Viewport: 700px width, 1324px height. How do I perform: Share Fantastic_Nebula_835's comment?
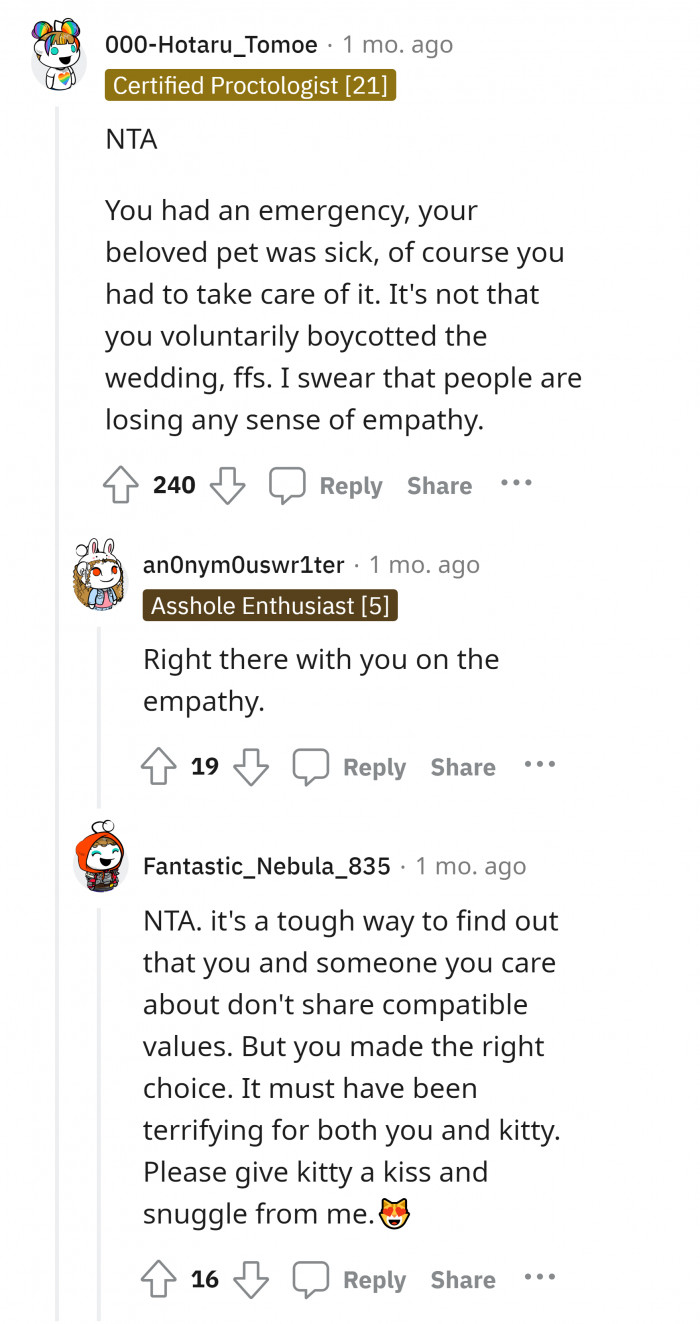click(x=463, y=1279)
